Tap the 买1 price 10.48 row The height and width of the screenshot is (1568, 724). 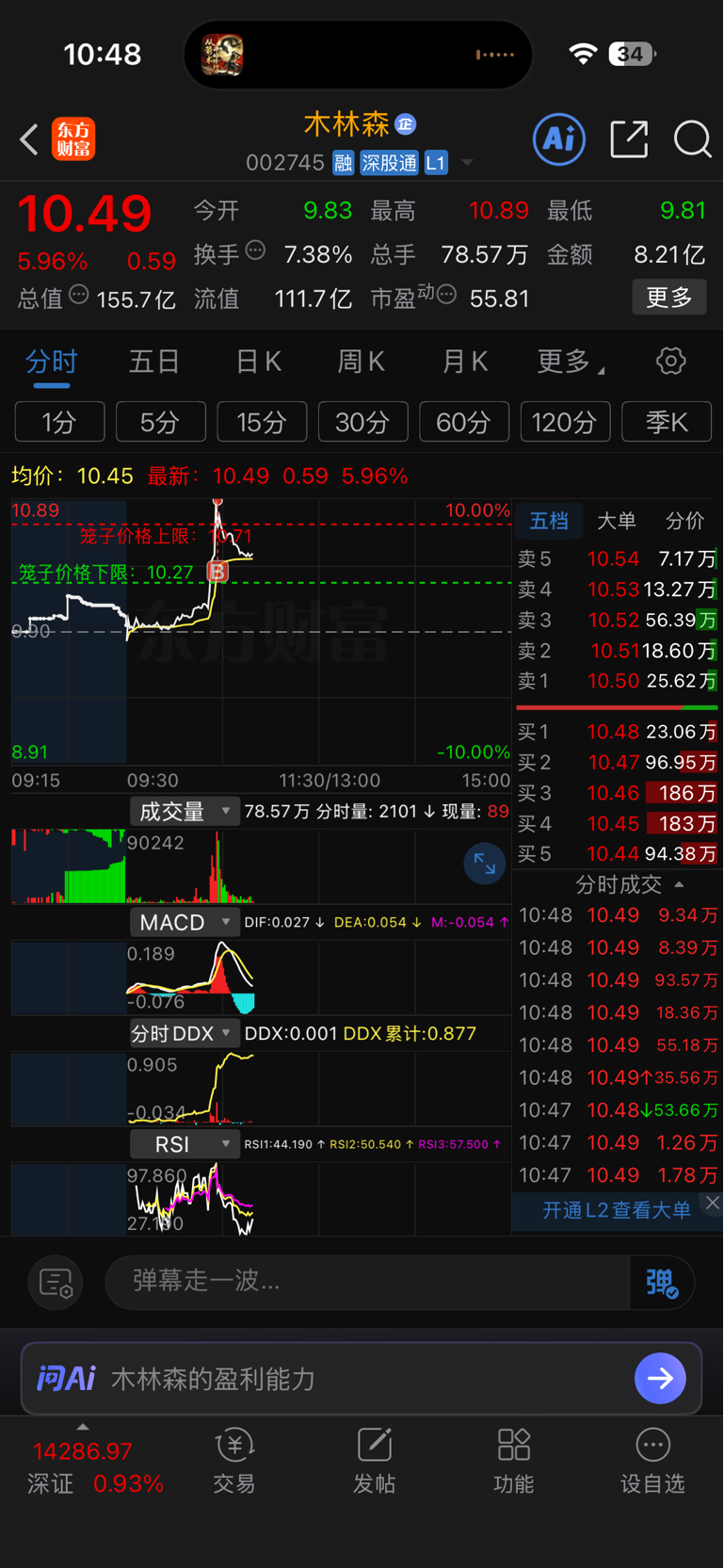click(617, 732)
